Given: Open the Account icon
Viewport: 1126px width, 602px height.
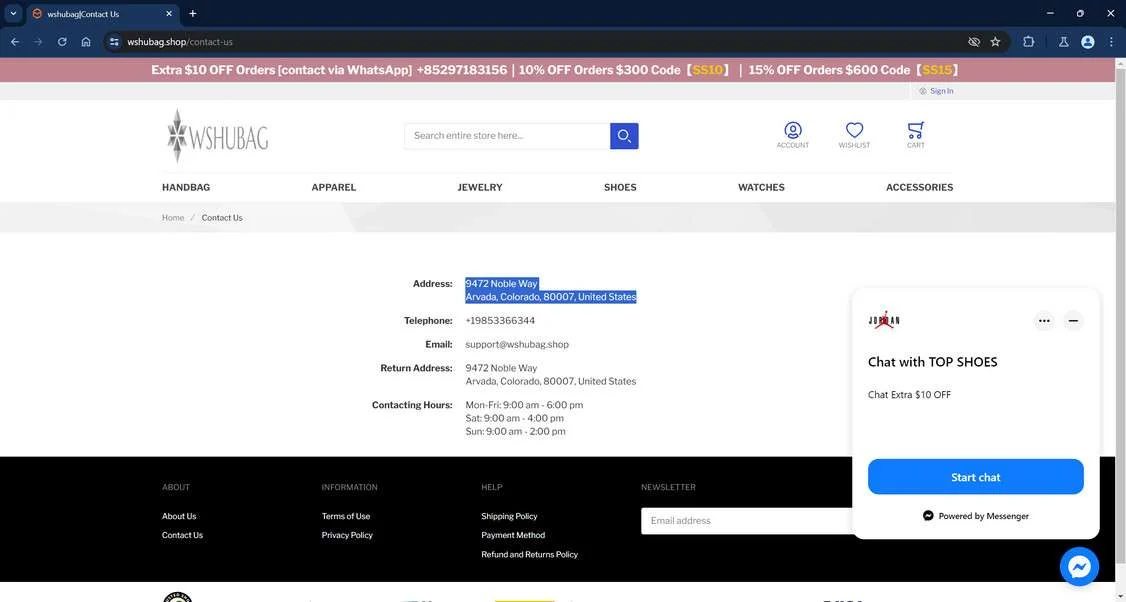Looking at the screenshot, I should pyautogui.click(x=793, y=134).
